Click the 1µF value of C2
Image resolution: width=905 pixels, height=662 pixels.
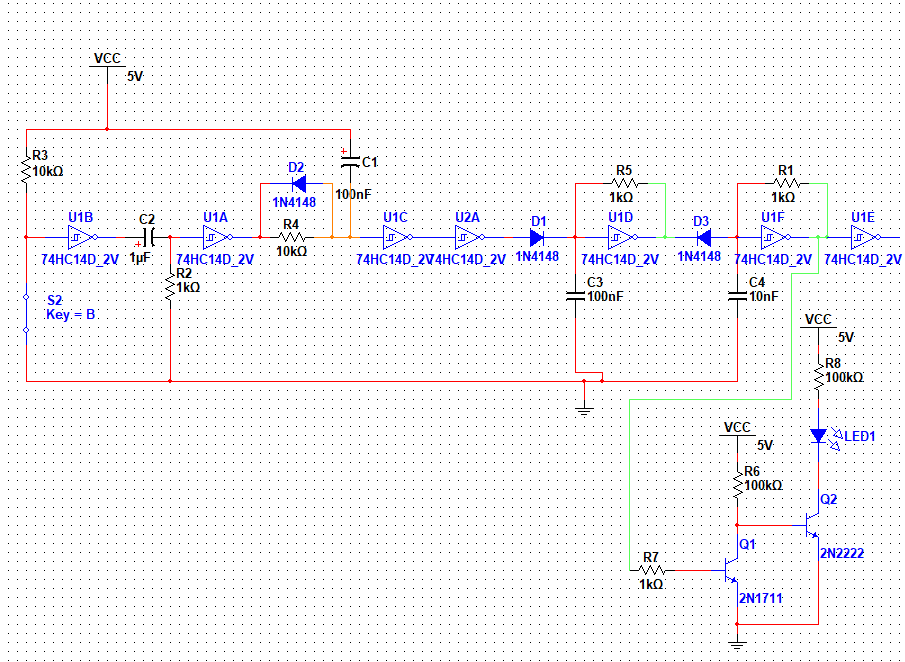point(140,258)
